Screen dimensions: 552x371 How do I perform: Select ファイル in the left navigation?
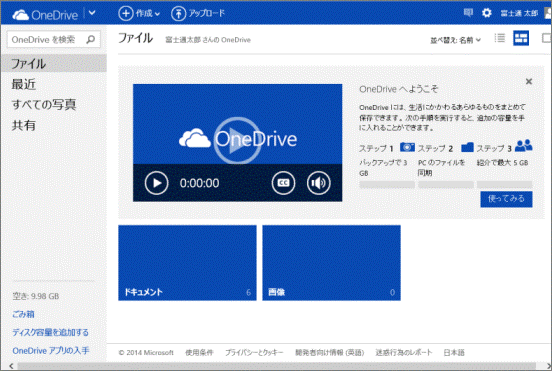(54, 63)
